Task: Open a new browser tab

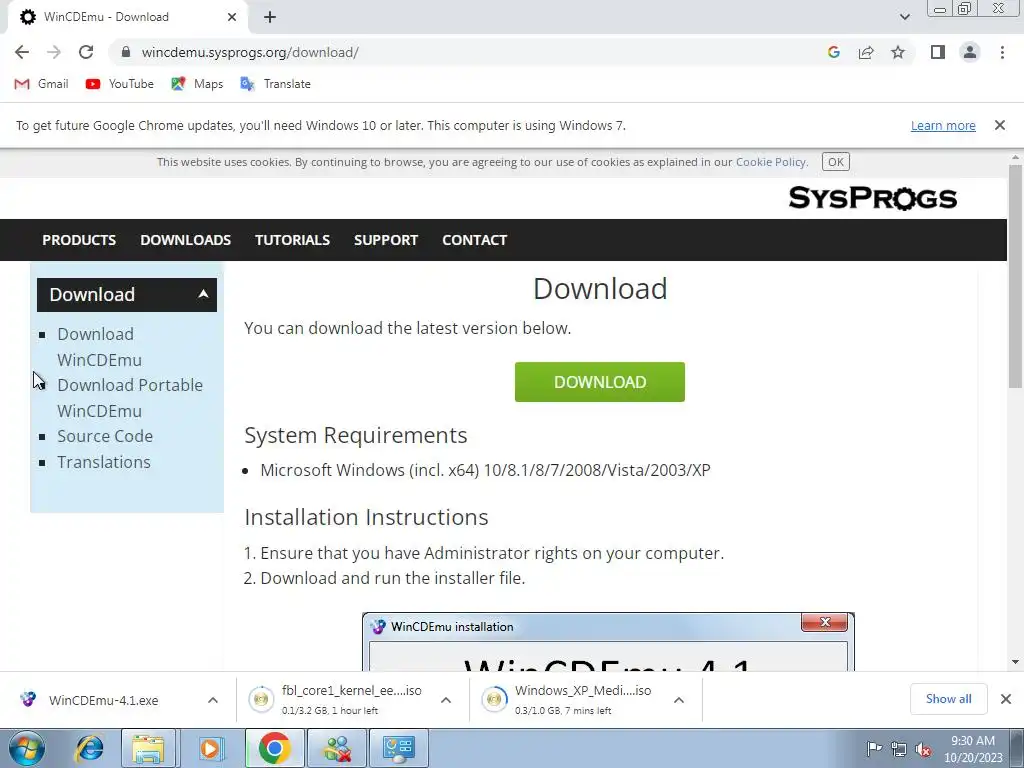Action: point(270,17)
